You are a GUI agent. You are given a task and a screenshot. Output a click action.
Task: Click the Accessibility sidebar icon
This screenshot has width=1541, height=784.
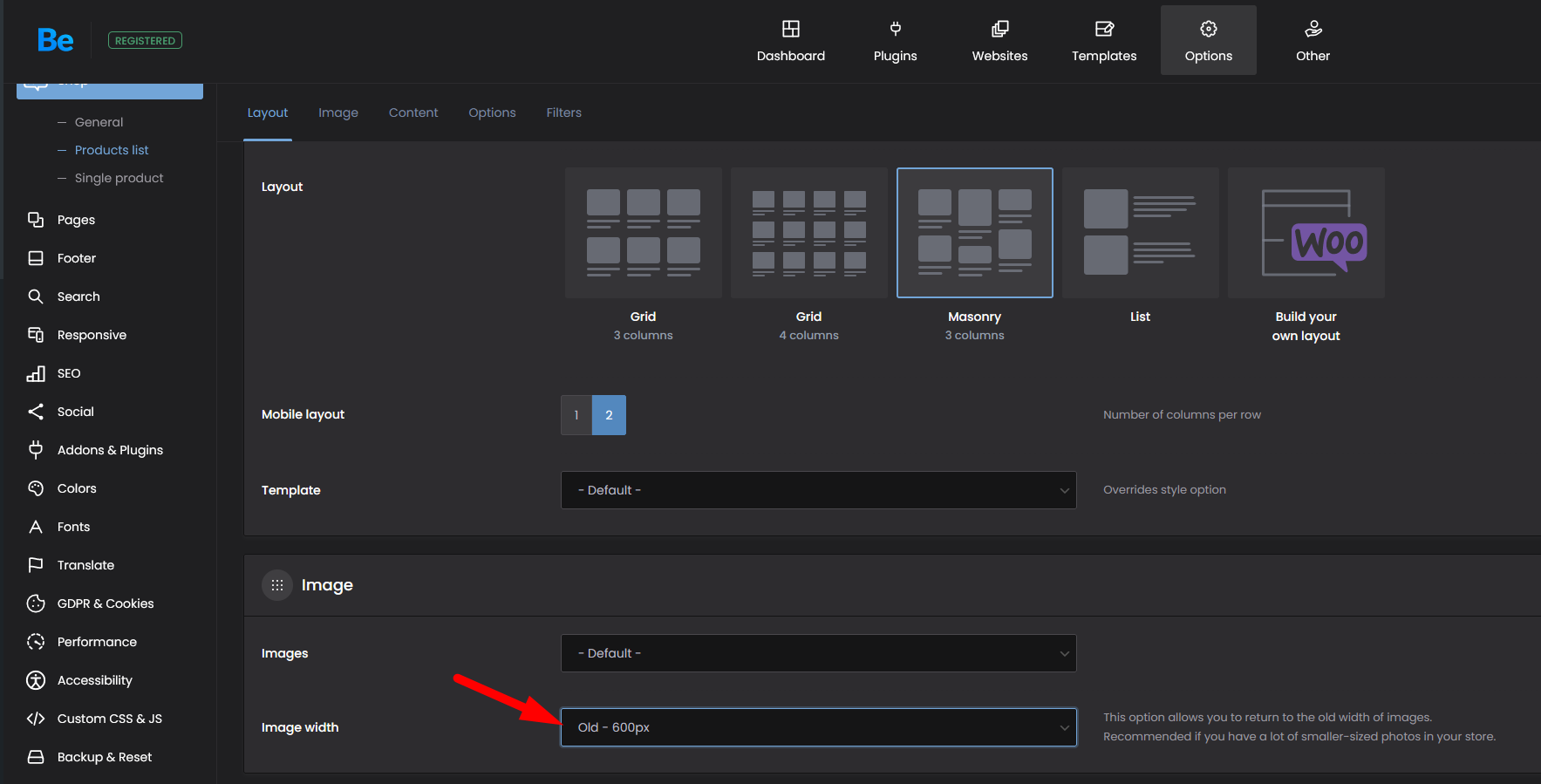(36, 680)
